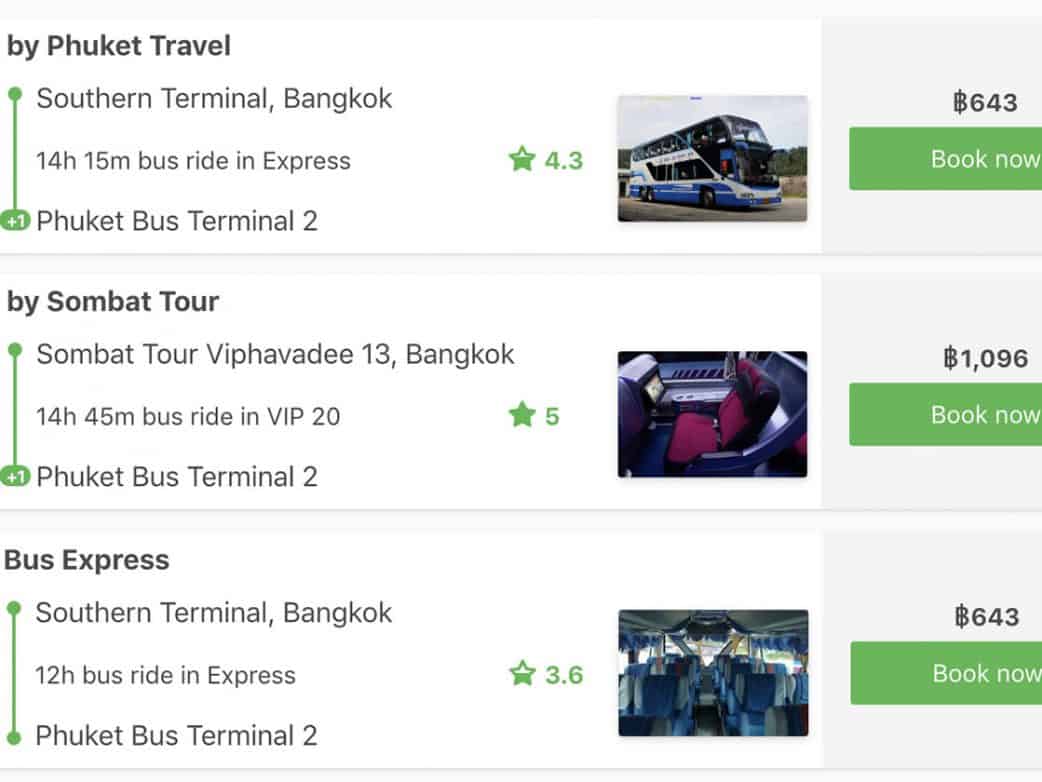Open the VIP red seat photo thumbnail
The height and width of the screenshot is (782, 1042).
[x=712, y=414]
